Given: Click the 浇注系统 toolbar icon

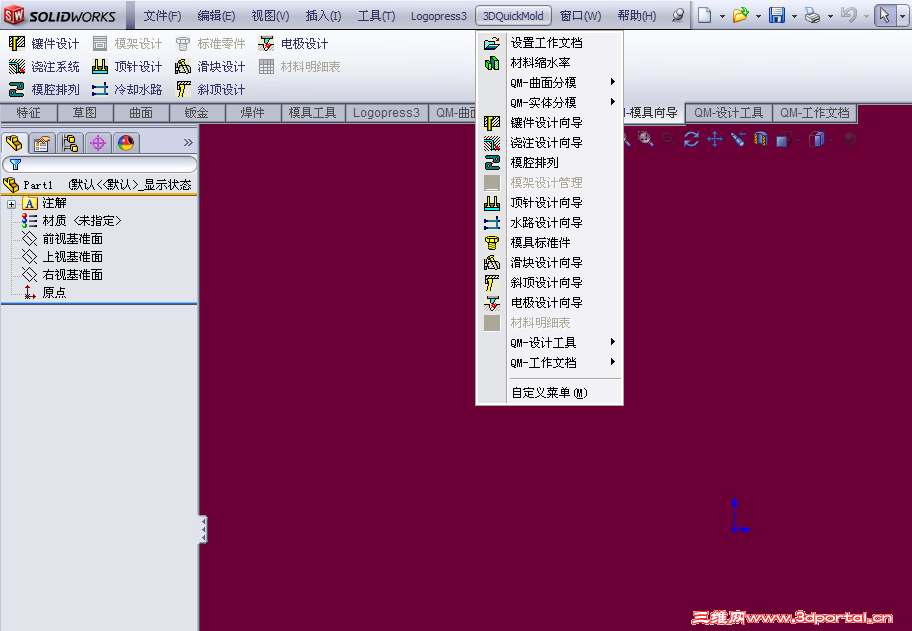Looking at the screenshot, I should pos(17,66).
